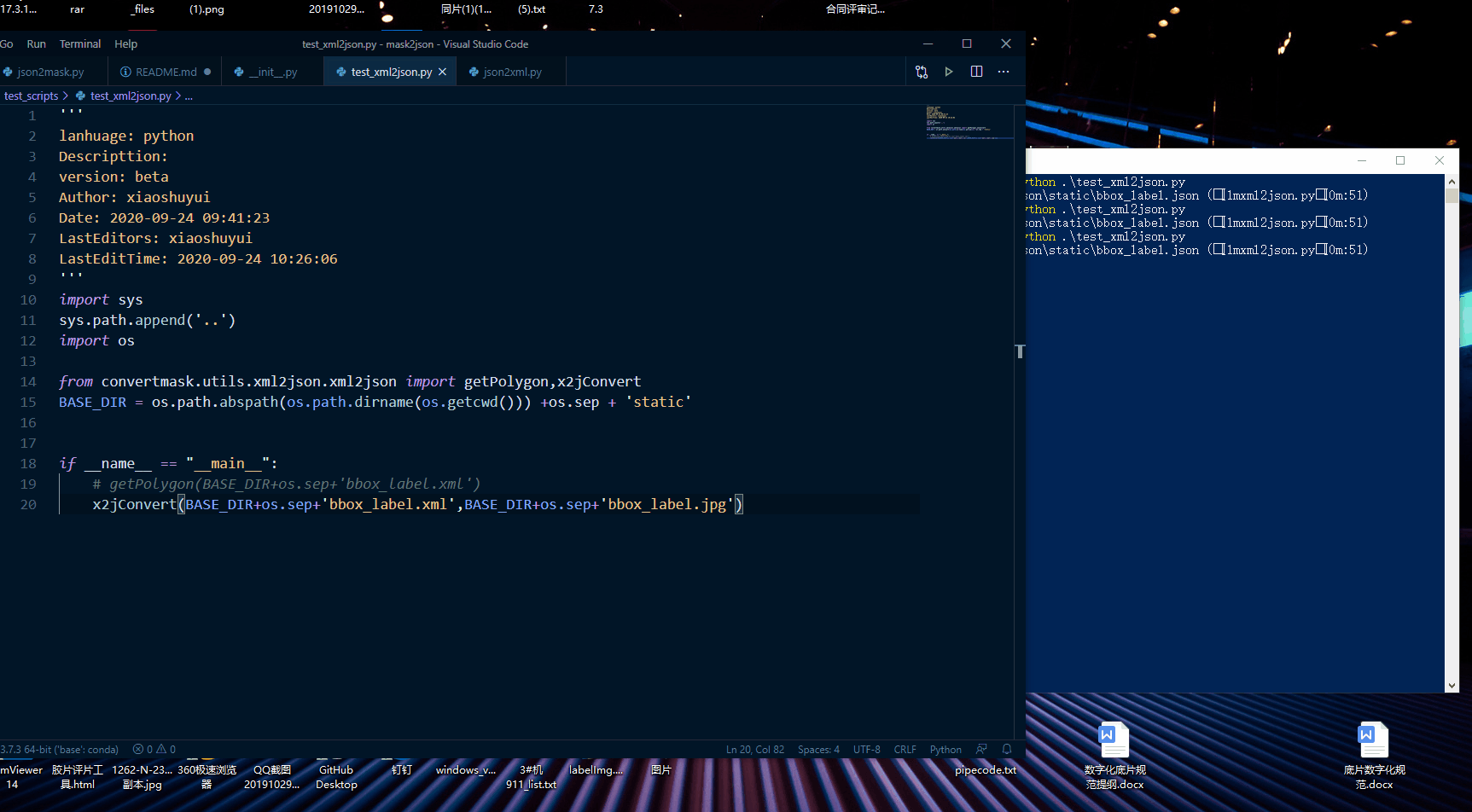The height and width of the screenshot is (812, 1472).
Task: Click line number 14 in the gutter
Action: (28, 382)
